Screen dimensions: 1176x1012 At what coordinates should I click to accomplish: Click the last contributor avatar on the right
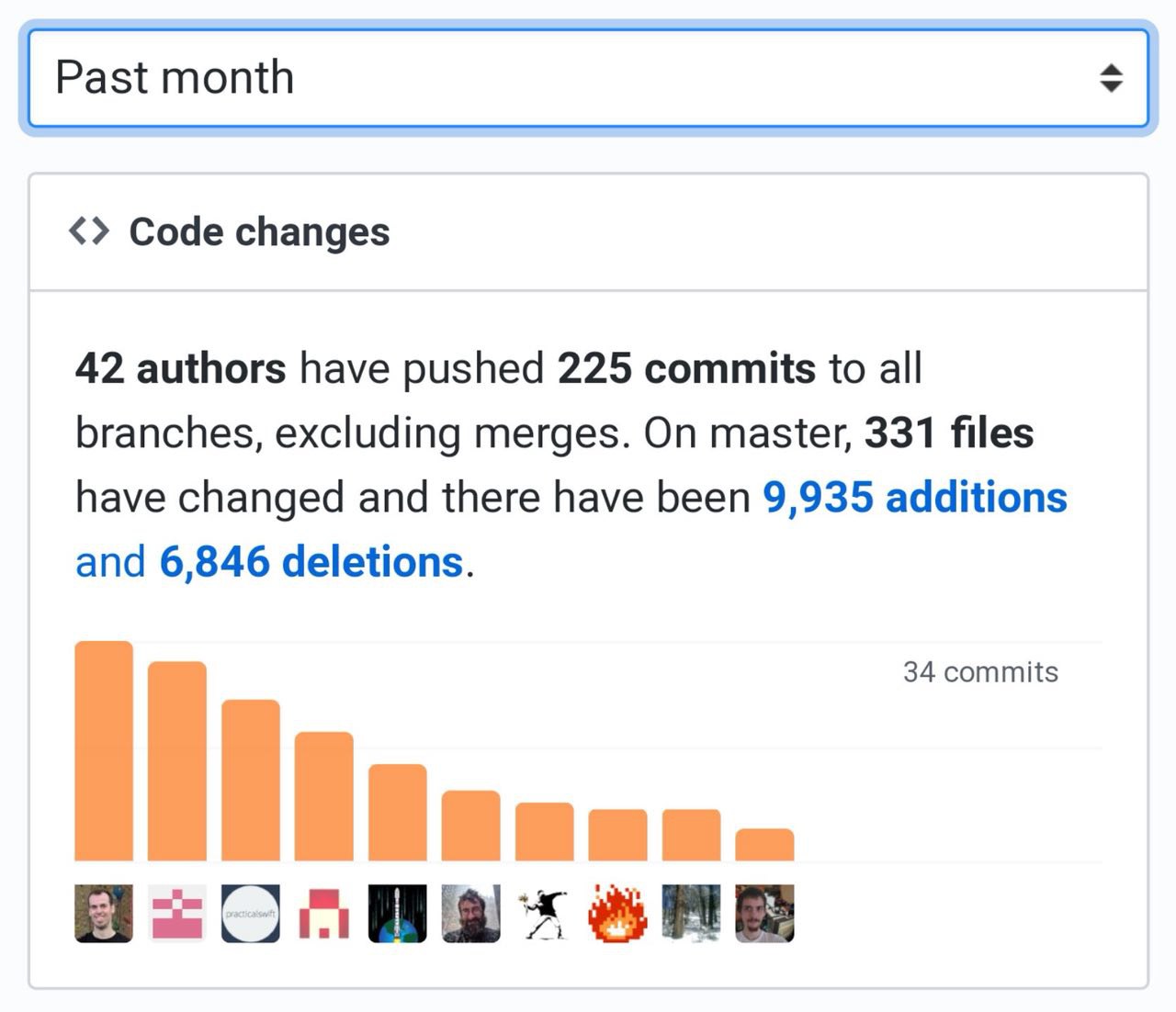point(764,913)
